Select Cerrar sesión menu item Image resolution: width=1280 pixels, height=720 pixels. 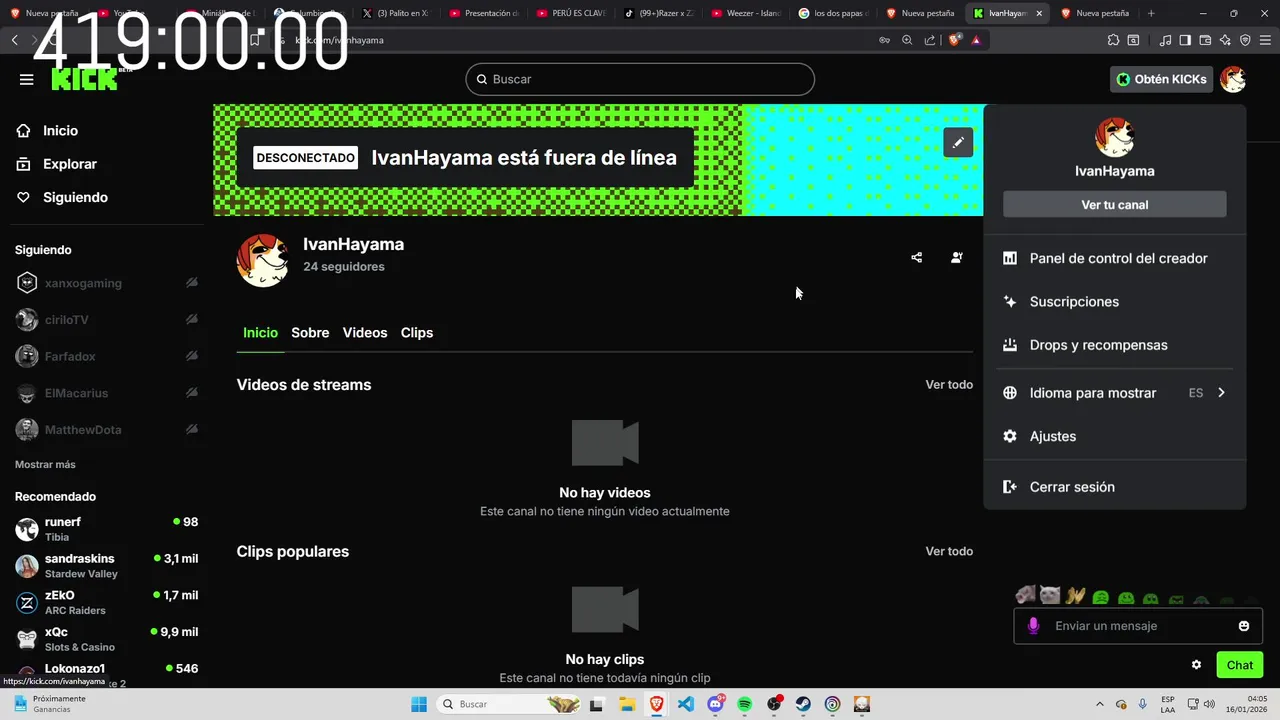pos(1114,487)
